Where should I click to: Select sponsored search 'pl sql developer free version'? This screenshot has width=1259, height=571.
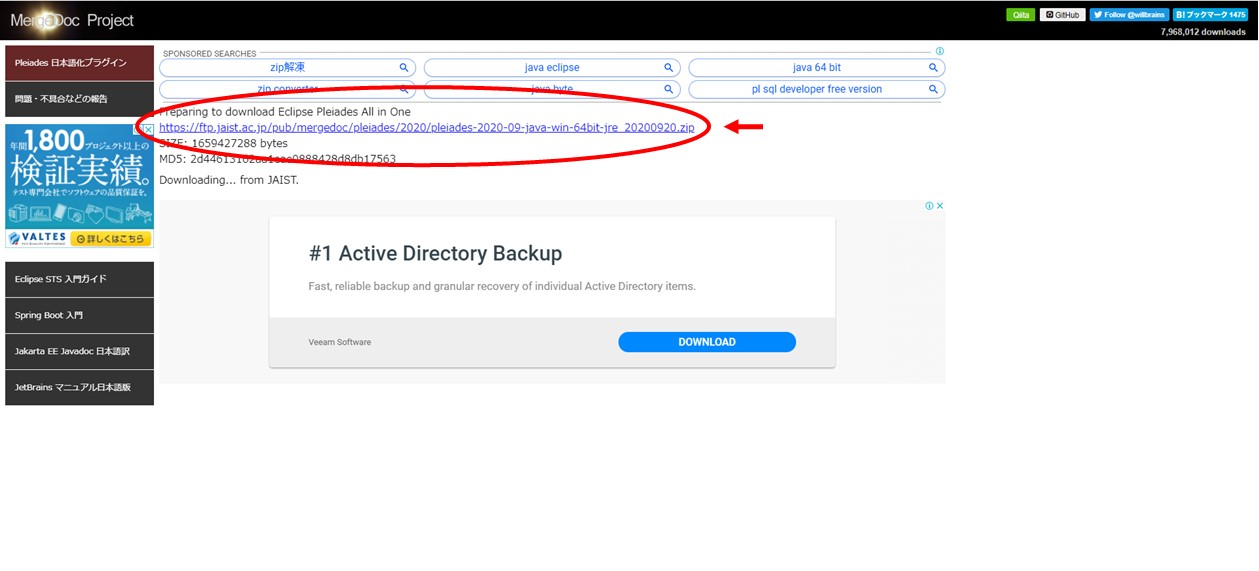[817, 89]
